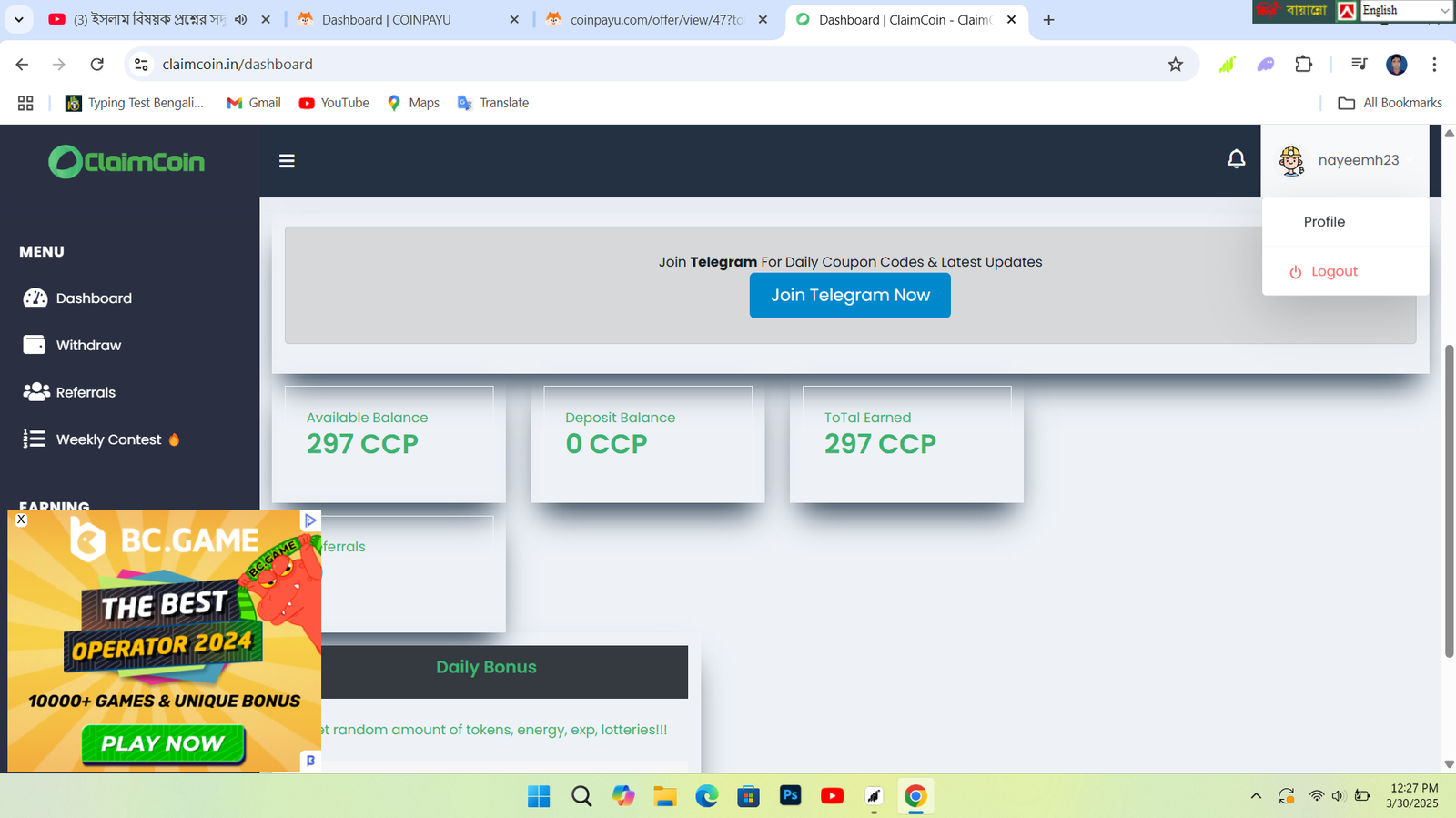Open the Windows Start menu
1456x818 pixels.
(x=539, y=796)
